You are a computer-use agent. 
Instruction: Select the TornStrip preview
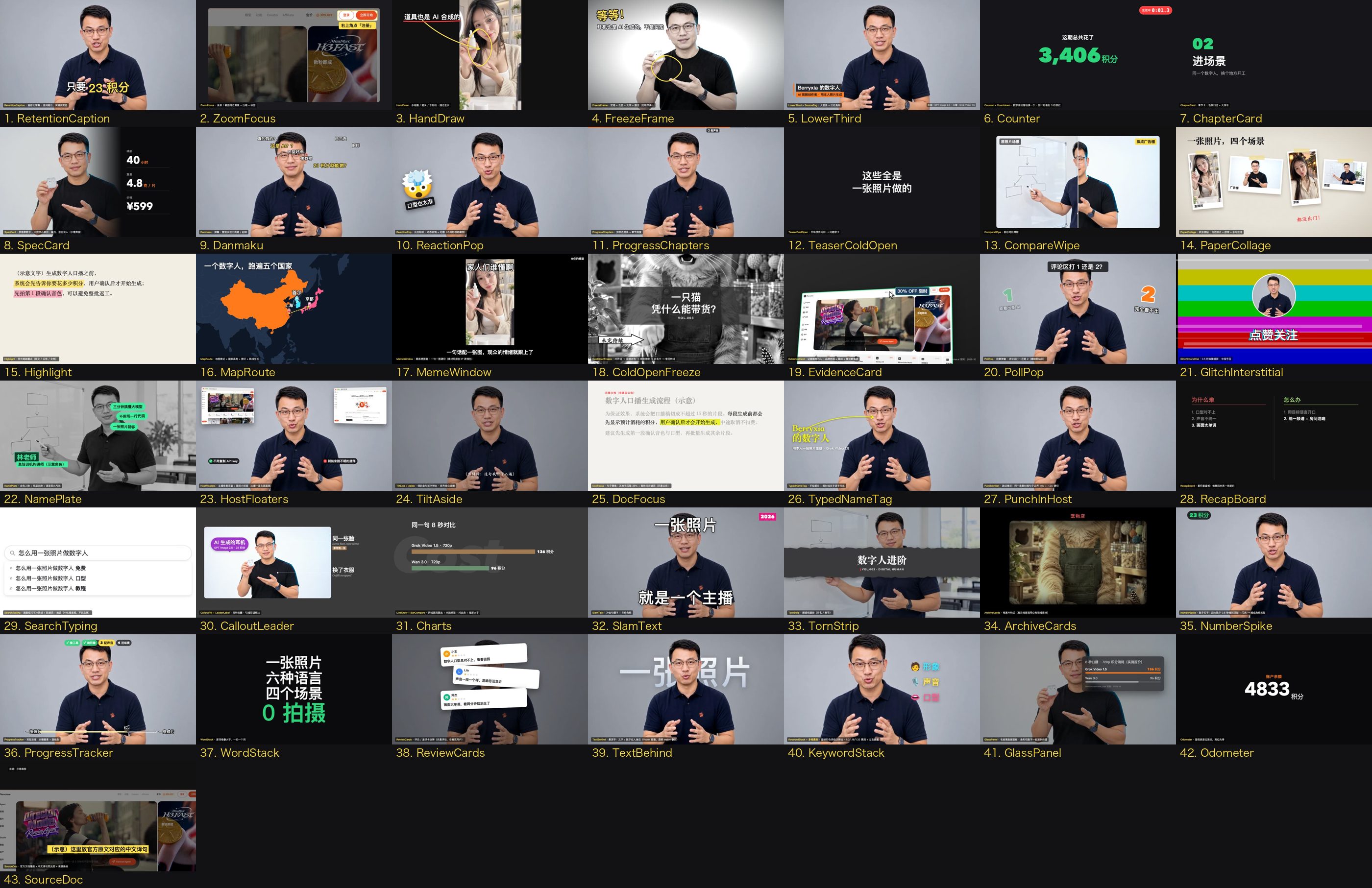(x=882, y=562)
